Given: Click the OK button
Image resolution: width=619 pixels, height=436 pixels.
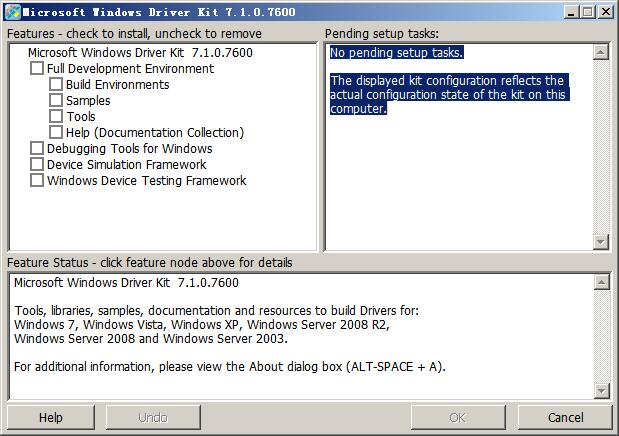Looking at the screenshot, I should [458, 417].
